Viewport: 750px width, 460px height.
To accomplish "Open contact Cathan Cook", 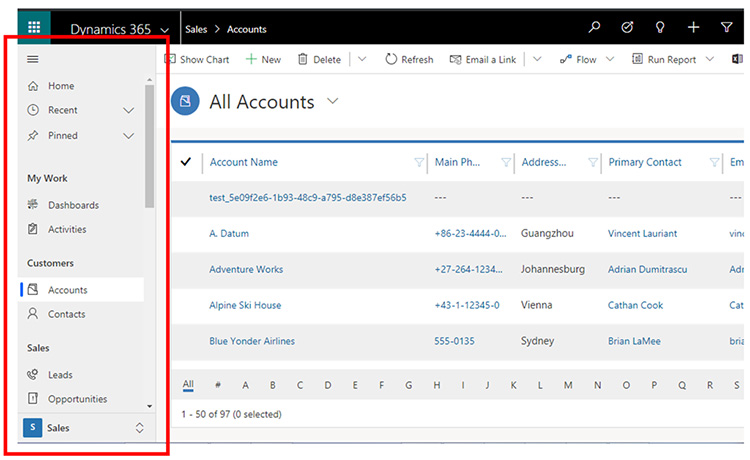I will (635, 305).
